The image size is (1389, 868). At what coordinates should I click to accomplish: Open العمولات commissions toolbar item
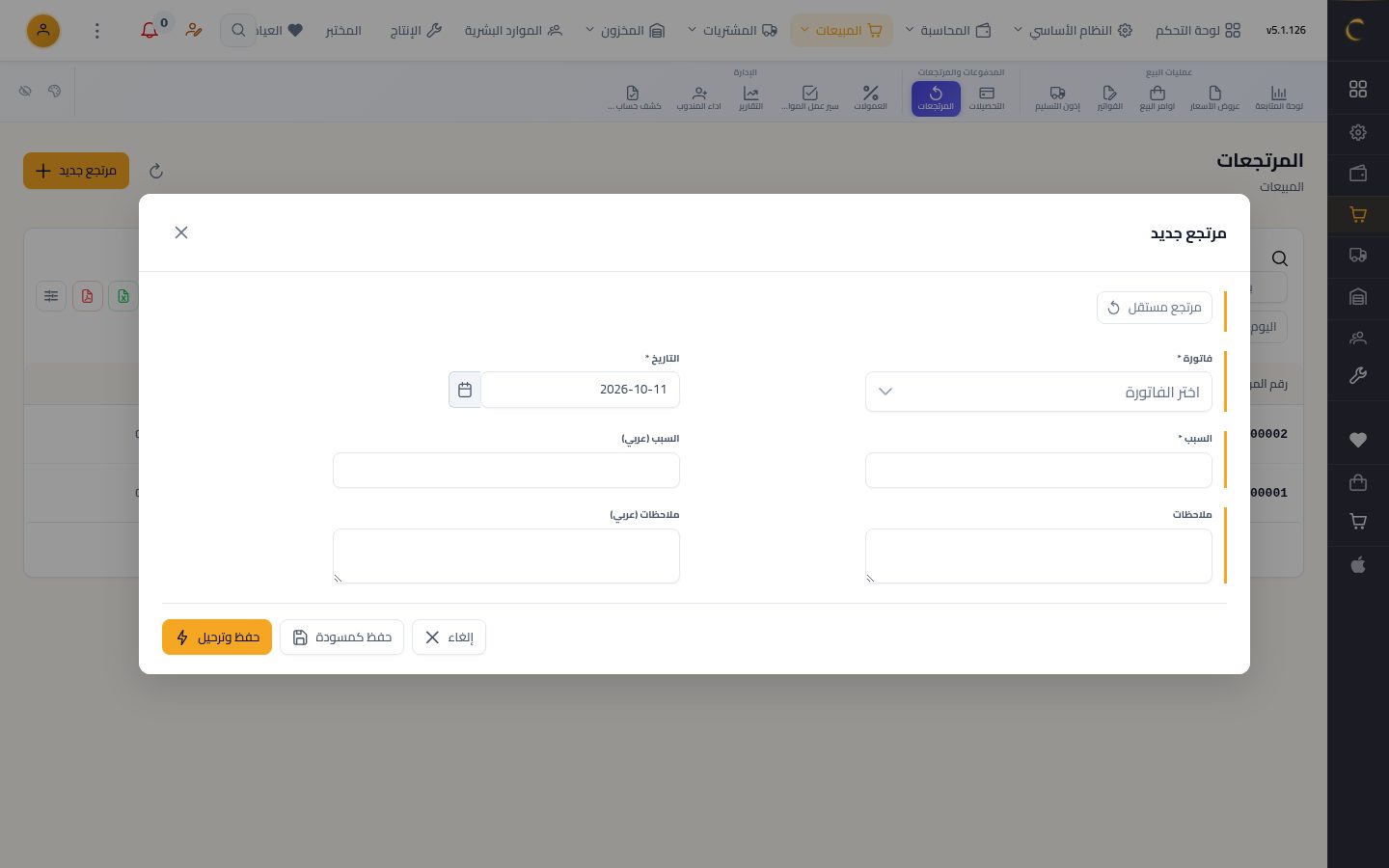(870, 97)
